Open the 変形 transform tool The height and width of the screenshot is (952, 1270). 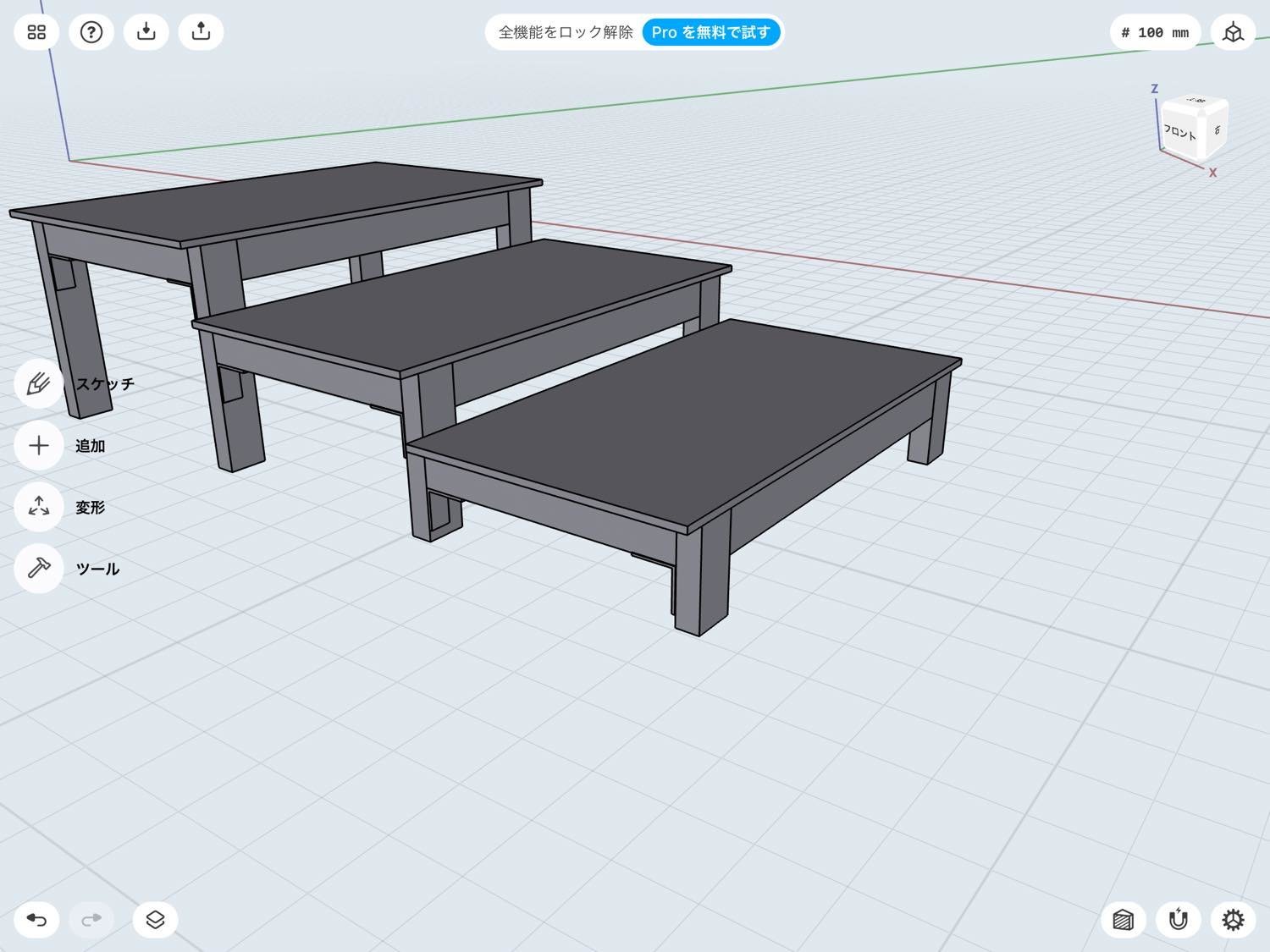click(39, 507)
